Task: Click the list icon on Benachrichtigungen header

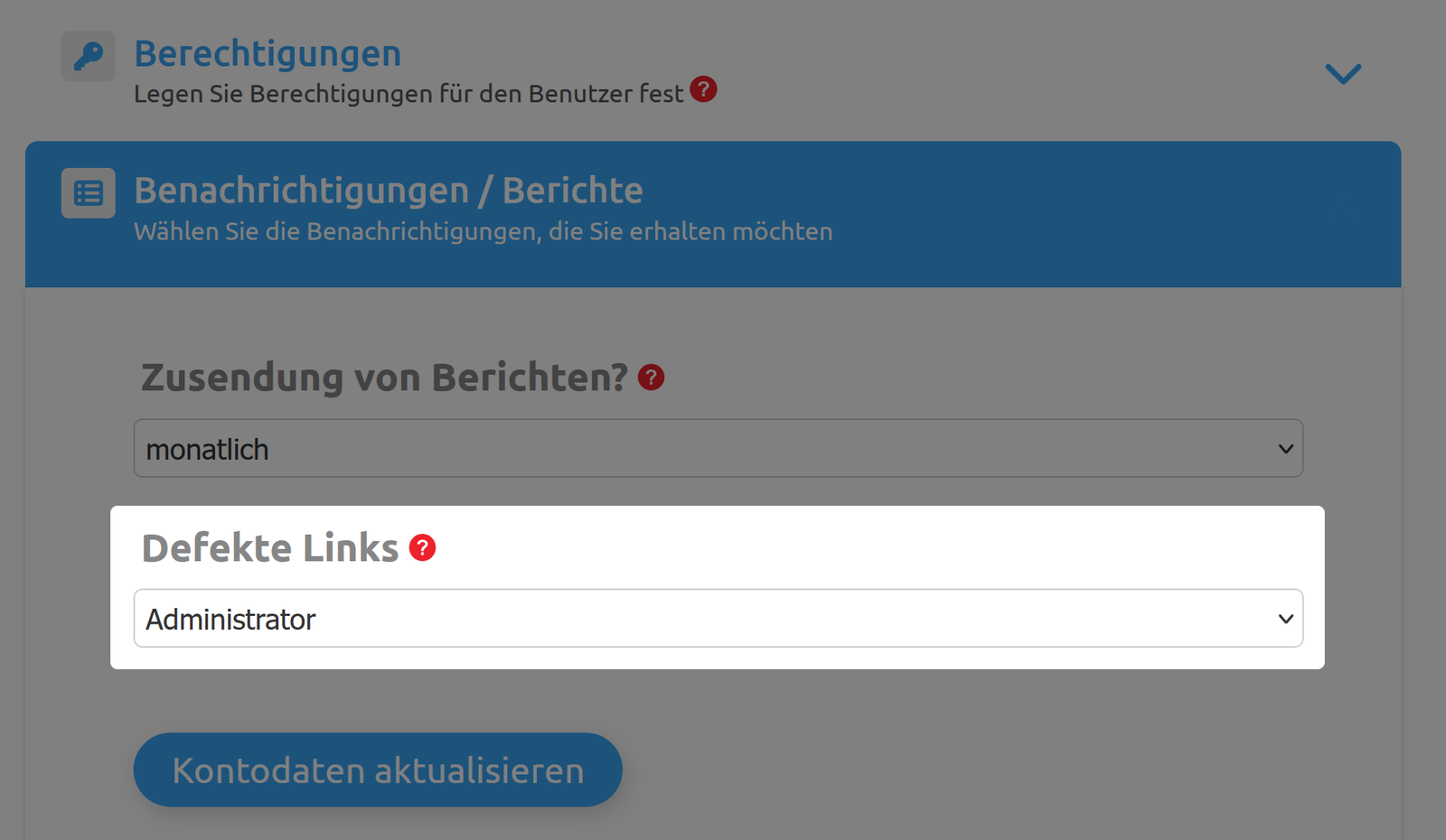Action: [88, 192]
